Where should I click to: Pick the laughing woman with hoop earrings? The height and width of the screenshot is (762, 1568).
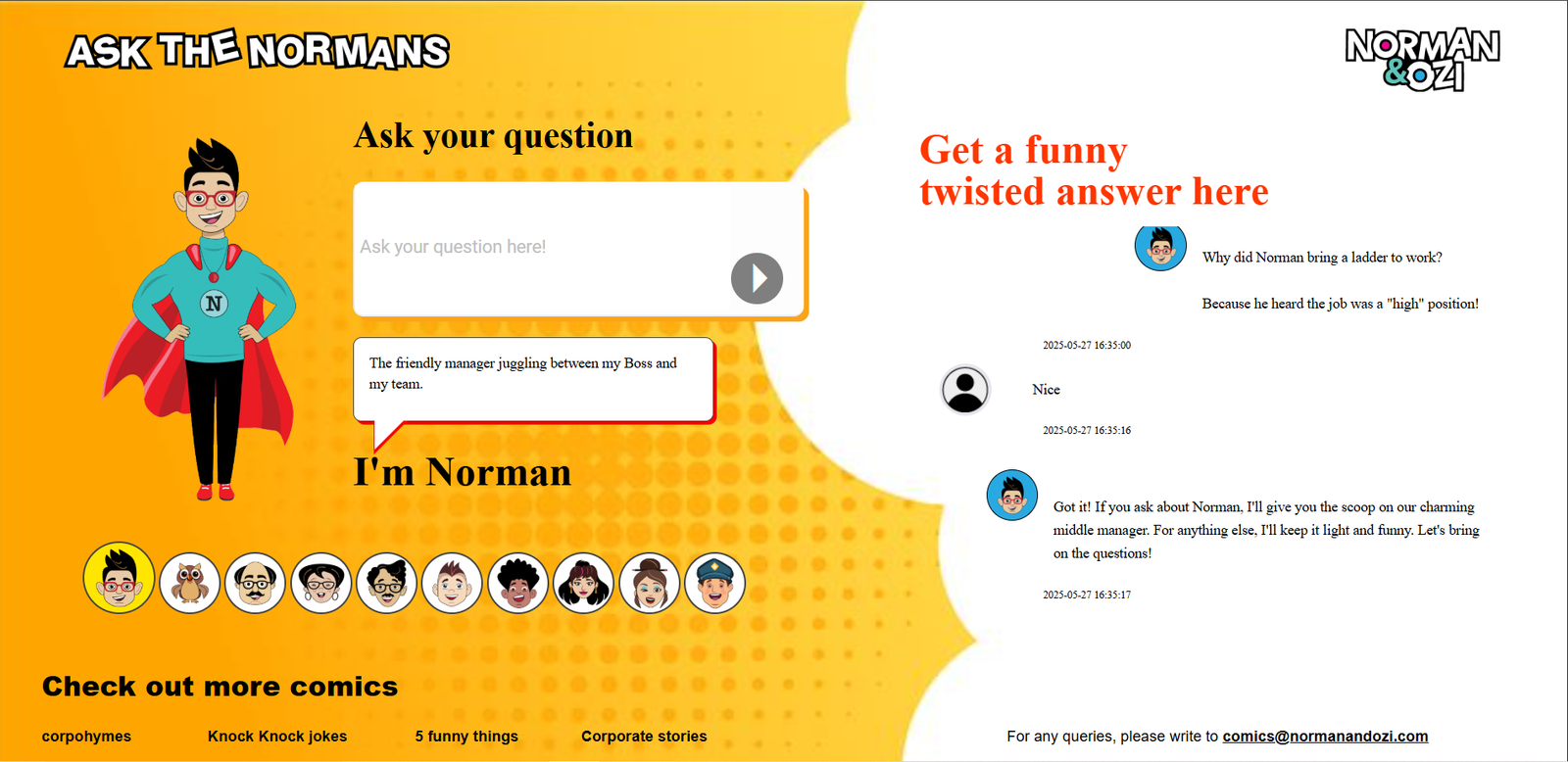coord(320,583)
